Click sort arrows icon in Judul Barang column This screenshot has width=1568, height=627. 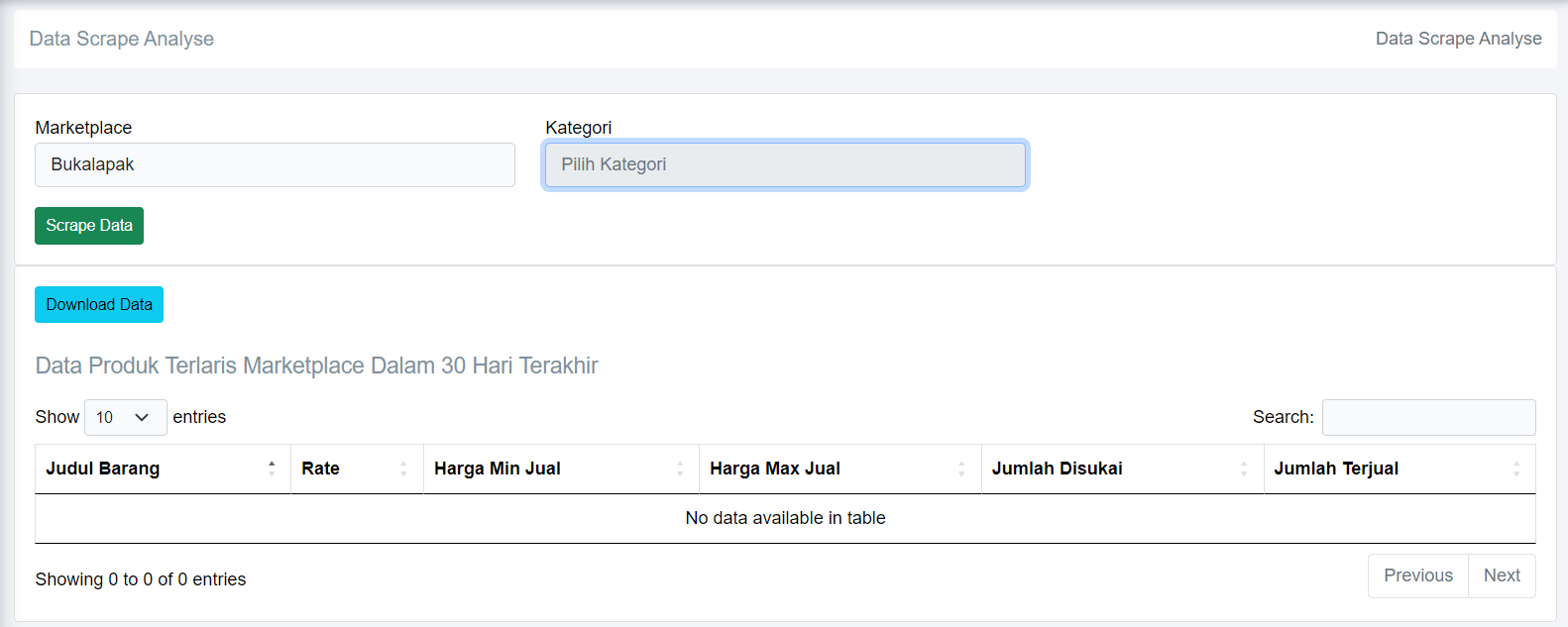tap(272, 469)
